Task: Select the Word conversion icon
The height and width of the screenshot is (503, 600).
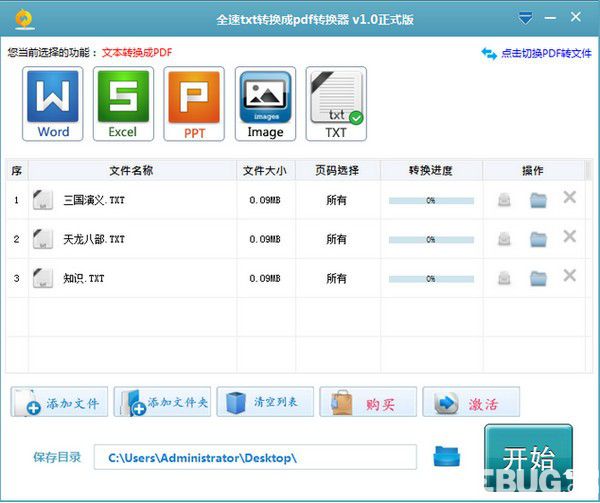Action: tap(53, 104)
